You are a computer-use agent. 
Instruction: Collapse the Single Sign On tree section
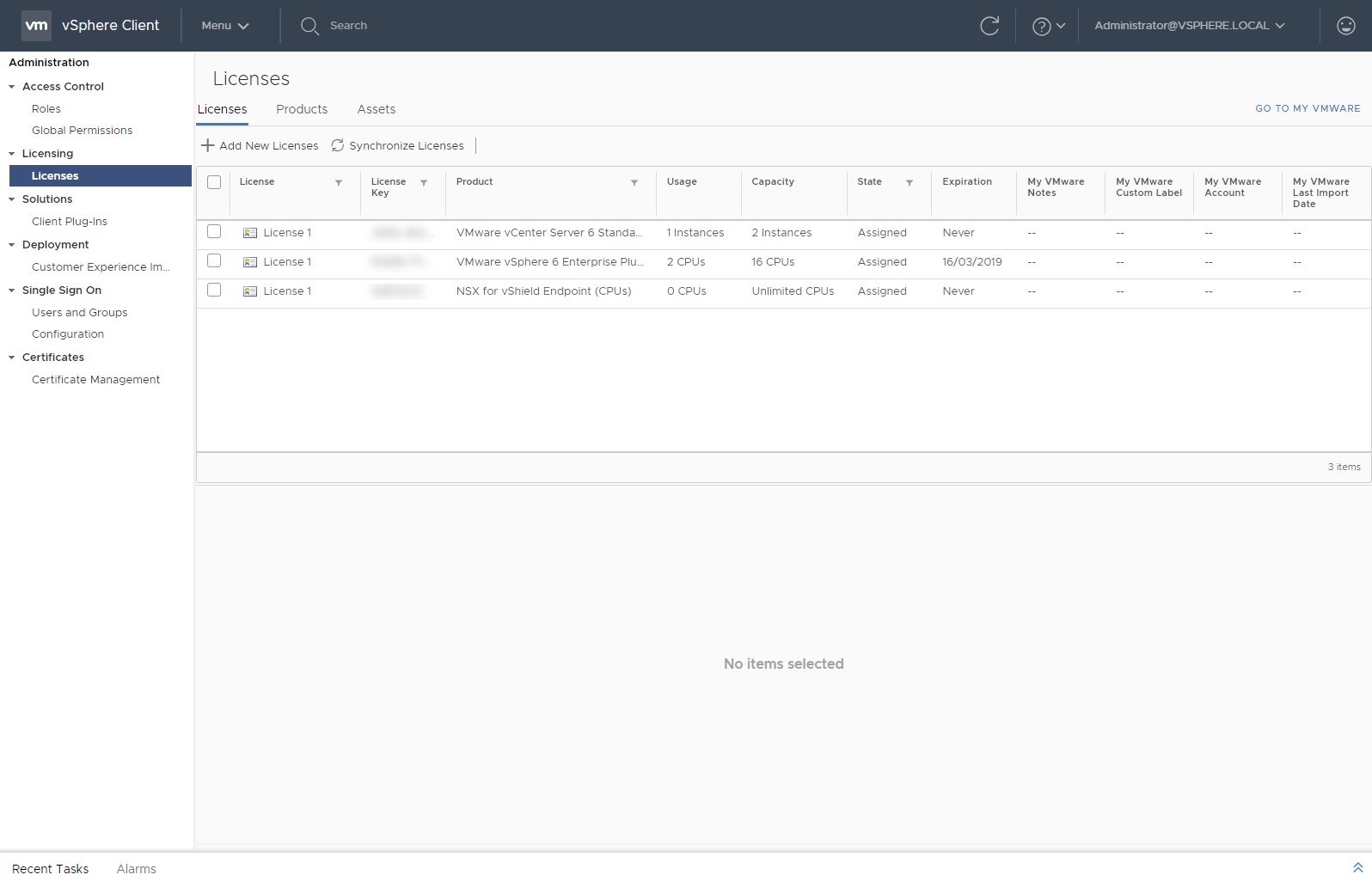(x=12, y=291)
